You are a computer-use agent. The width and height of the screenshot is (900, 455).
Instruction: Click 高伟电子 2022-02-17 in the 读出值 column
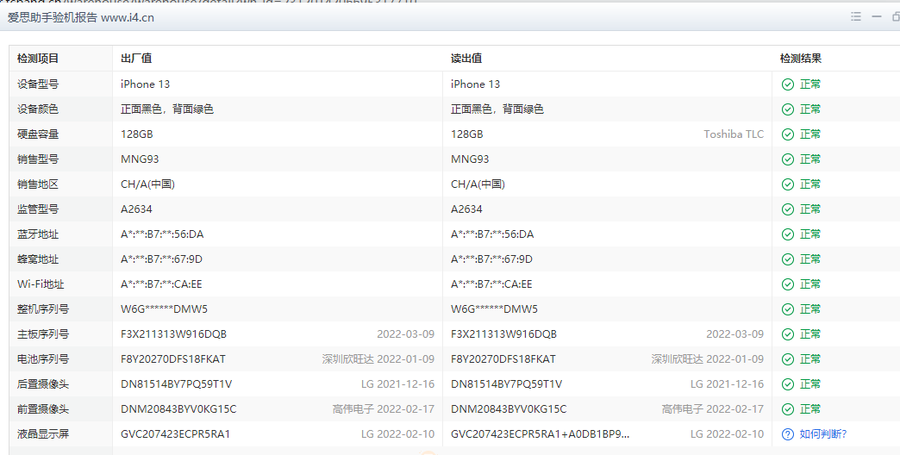[712, 409]
